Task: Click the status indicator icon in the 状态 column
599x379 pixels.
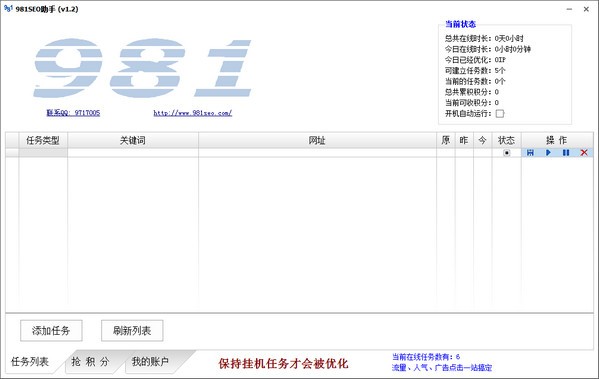Action: (507, 153)
